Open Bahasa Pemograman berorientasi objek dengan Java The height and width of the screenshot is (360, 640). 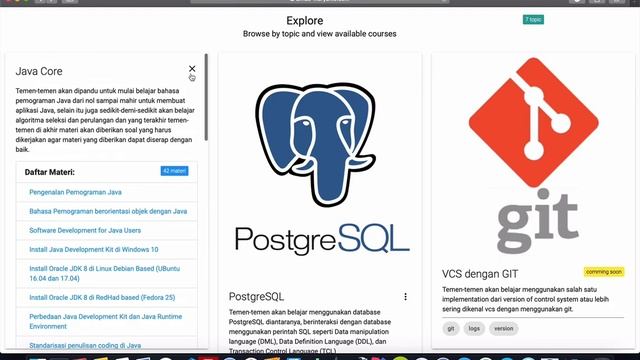pyautogui.click(x=108, y=211)
